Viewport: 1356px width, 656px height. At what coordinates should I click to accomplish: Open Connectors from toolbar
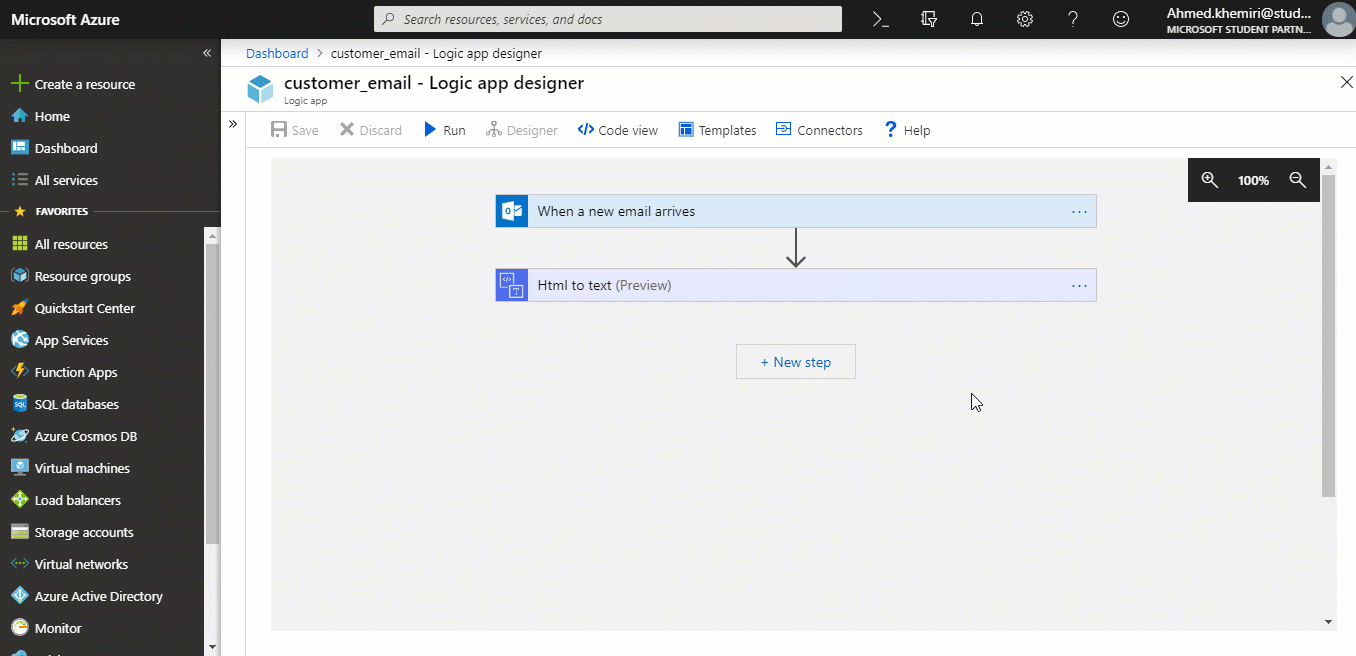coord(819,130)
